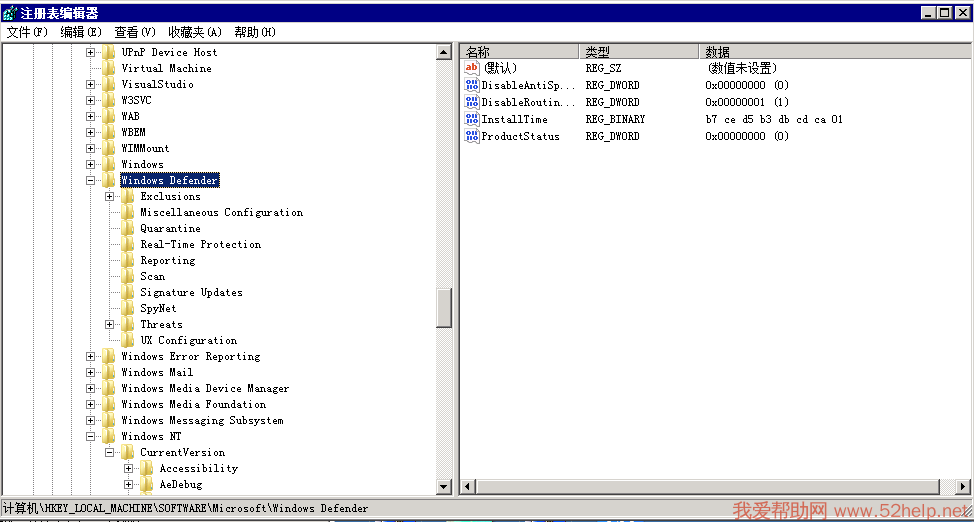Viewport: 974px width, 522px height.
Task: Collapse the Windows NT key
Action: click(x=91, y=437)
